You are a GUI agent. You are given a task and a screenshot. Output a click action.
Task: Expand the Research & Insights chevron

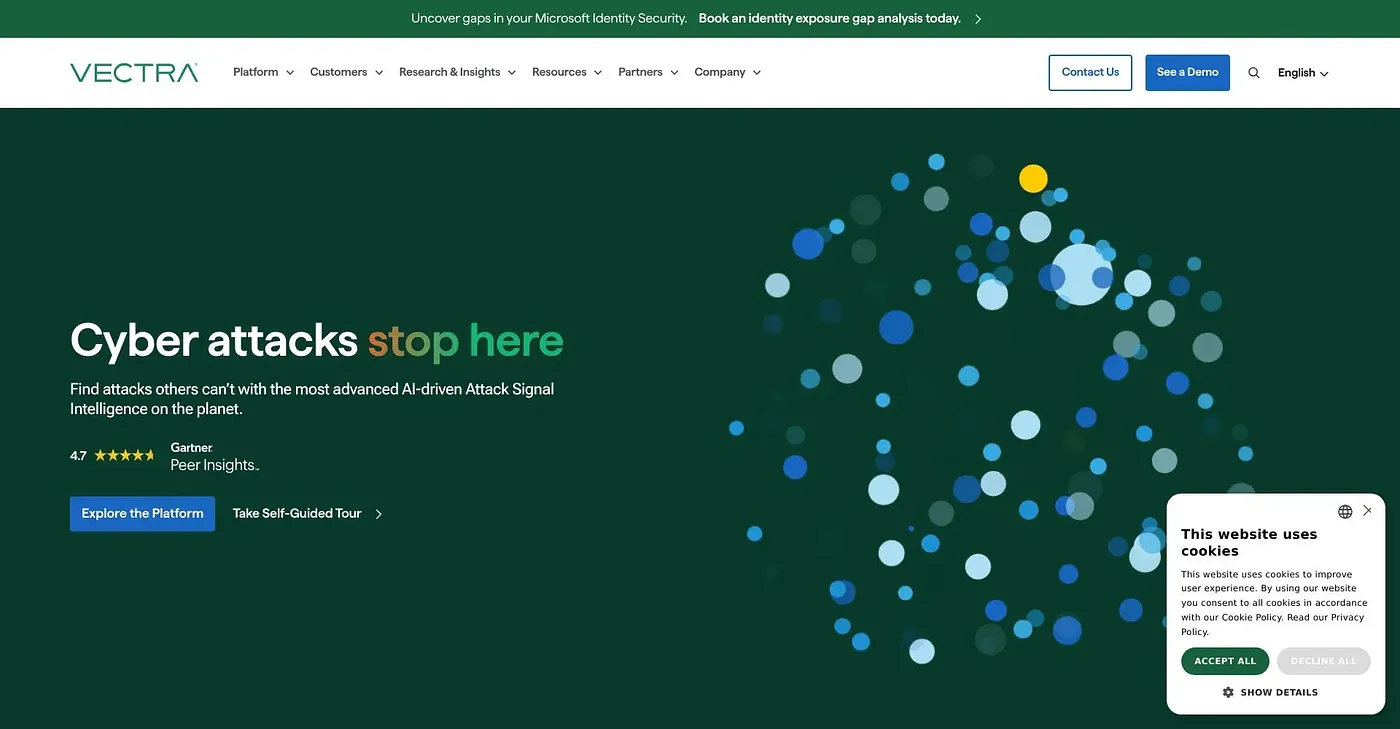coord(512,73)
